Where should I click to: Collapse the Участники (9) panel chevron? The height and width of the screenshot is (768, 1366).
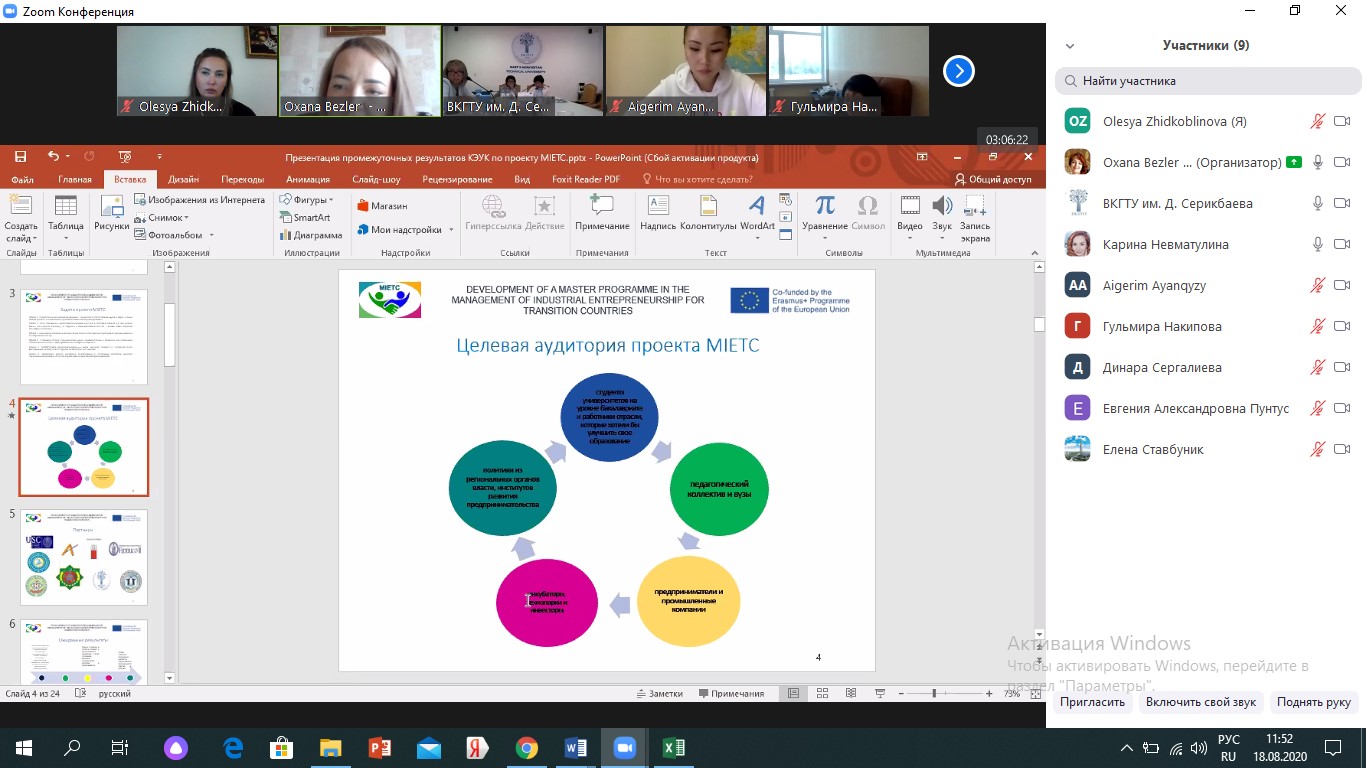point(1070,46)
